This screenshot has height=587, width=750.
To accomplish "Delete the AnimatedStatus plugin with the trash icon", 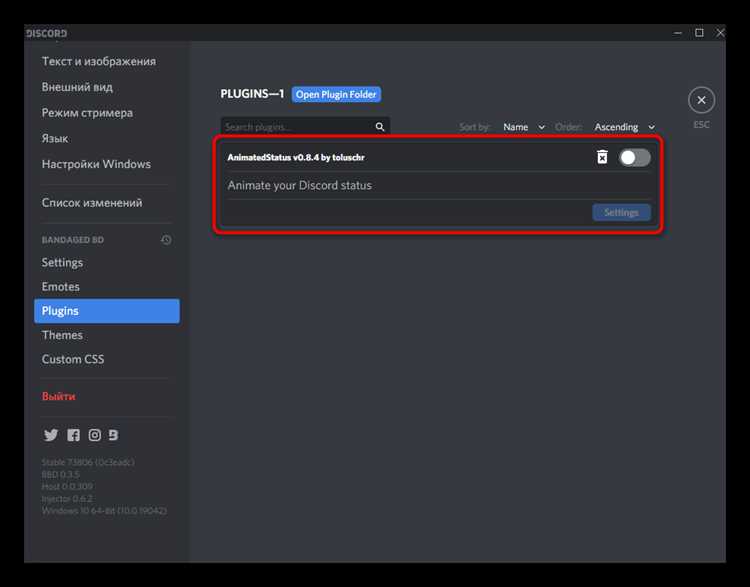I will 602,157.
